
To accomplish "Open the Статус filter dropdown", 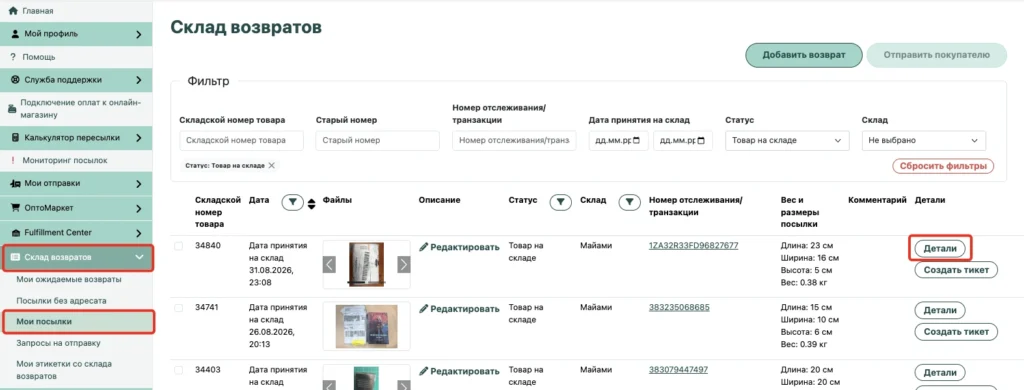I will (787, 140).
